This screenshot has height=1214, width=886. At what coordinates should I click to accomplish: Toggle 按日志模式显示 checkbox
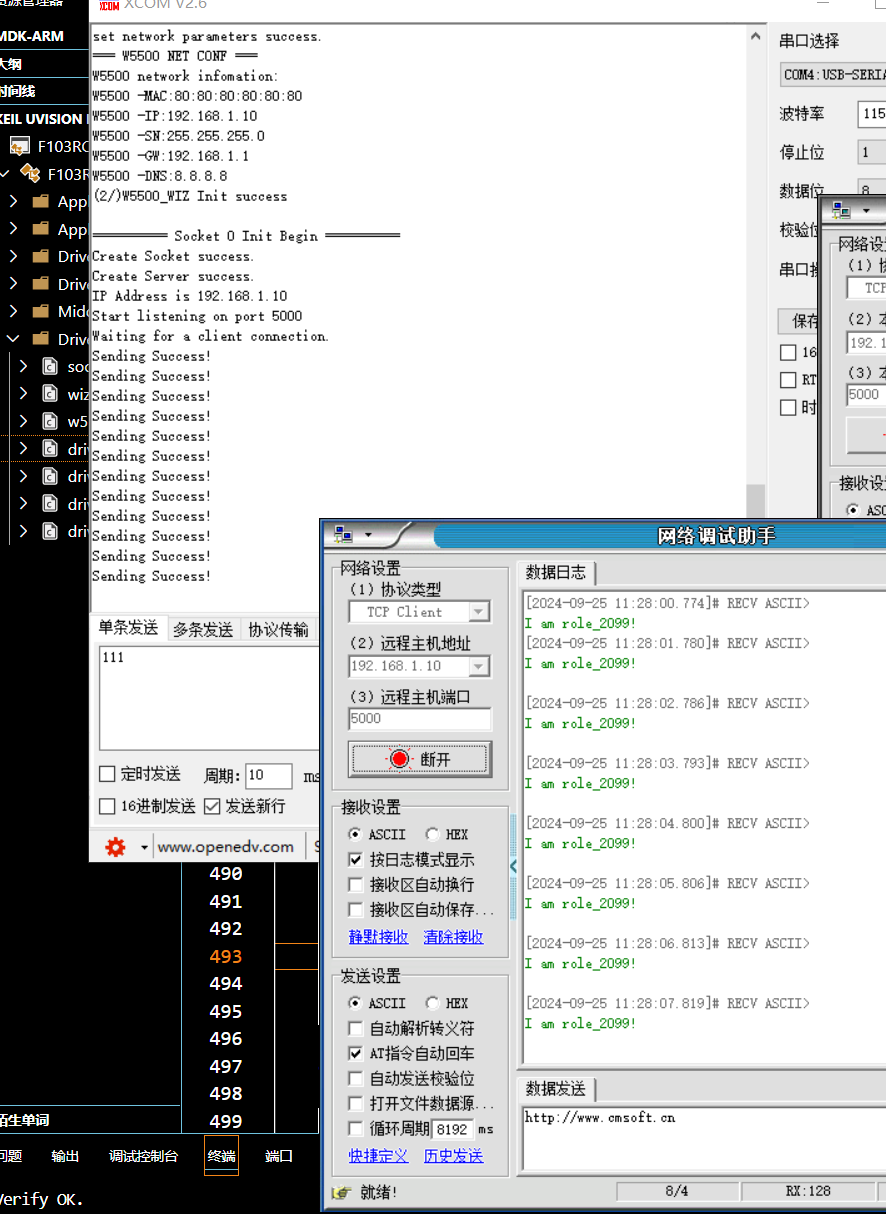coord(355,859)
